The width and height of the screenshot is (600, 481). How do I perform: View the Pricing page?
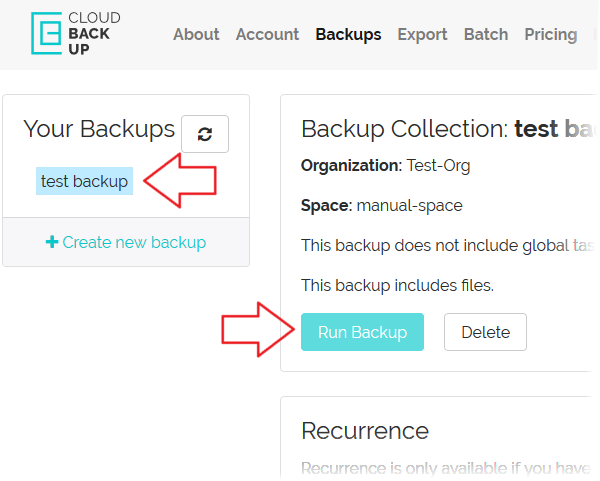pos(550,34)
